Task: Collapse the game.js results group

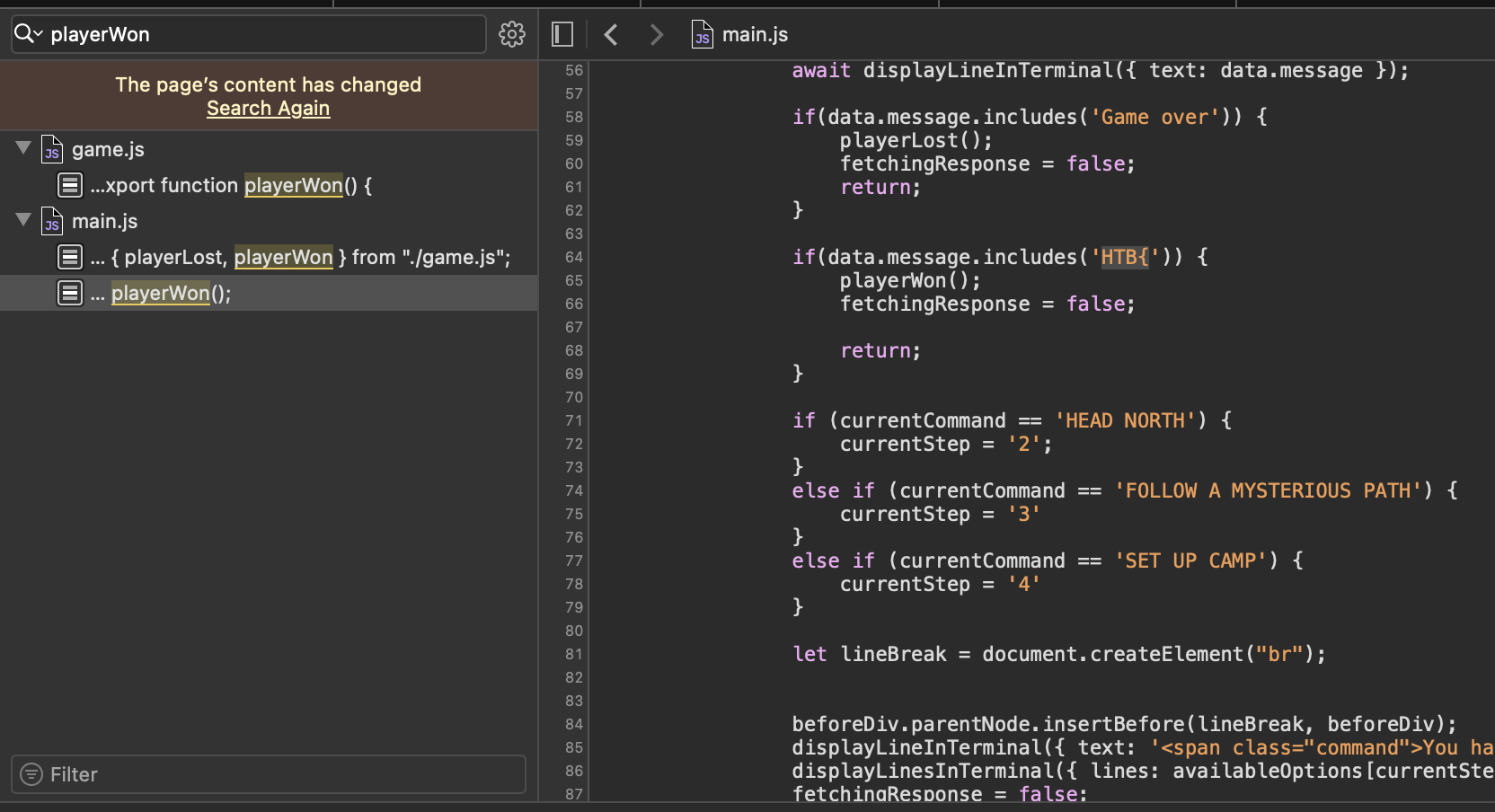Action: pyautogui.click(x=23, y=148)
